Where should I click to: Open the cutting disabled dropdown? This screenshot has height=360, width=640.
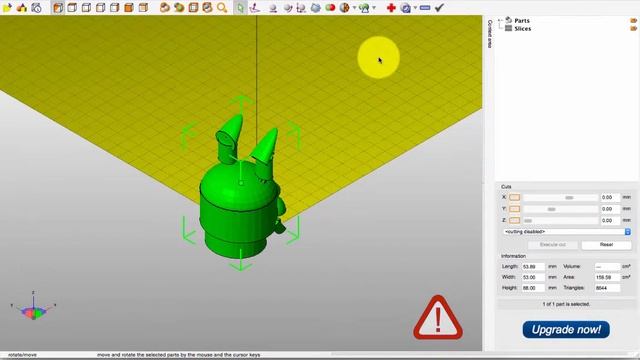[567, 232]
